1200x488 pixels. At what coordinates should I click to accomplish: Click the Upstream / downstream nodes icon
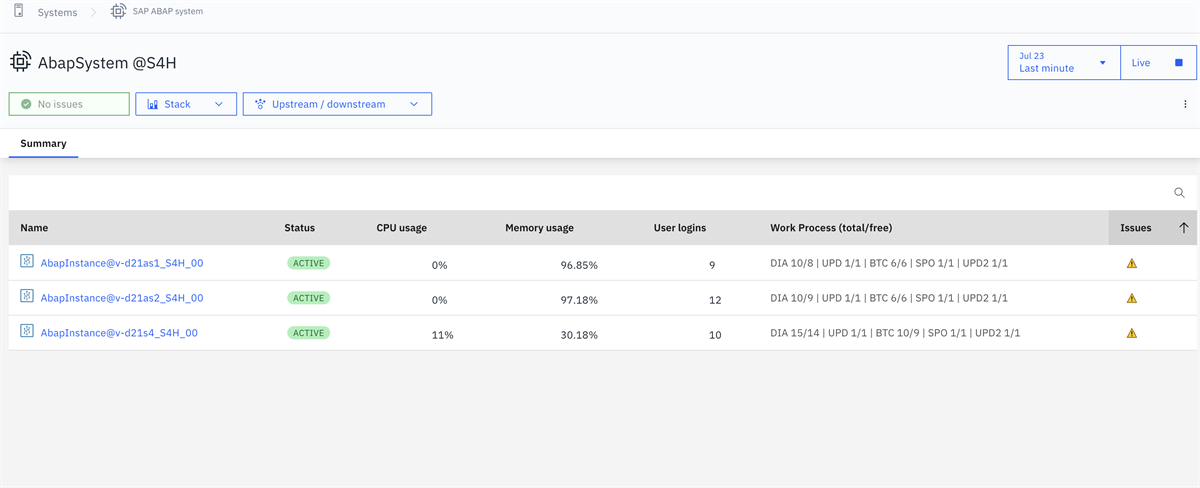(x=260, y=104)
